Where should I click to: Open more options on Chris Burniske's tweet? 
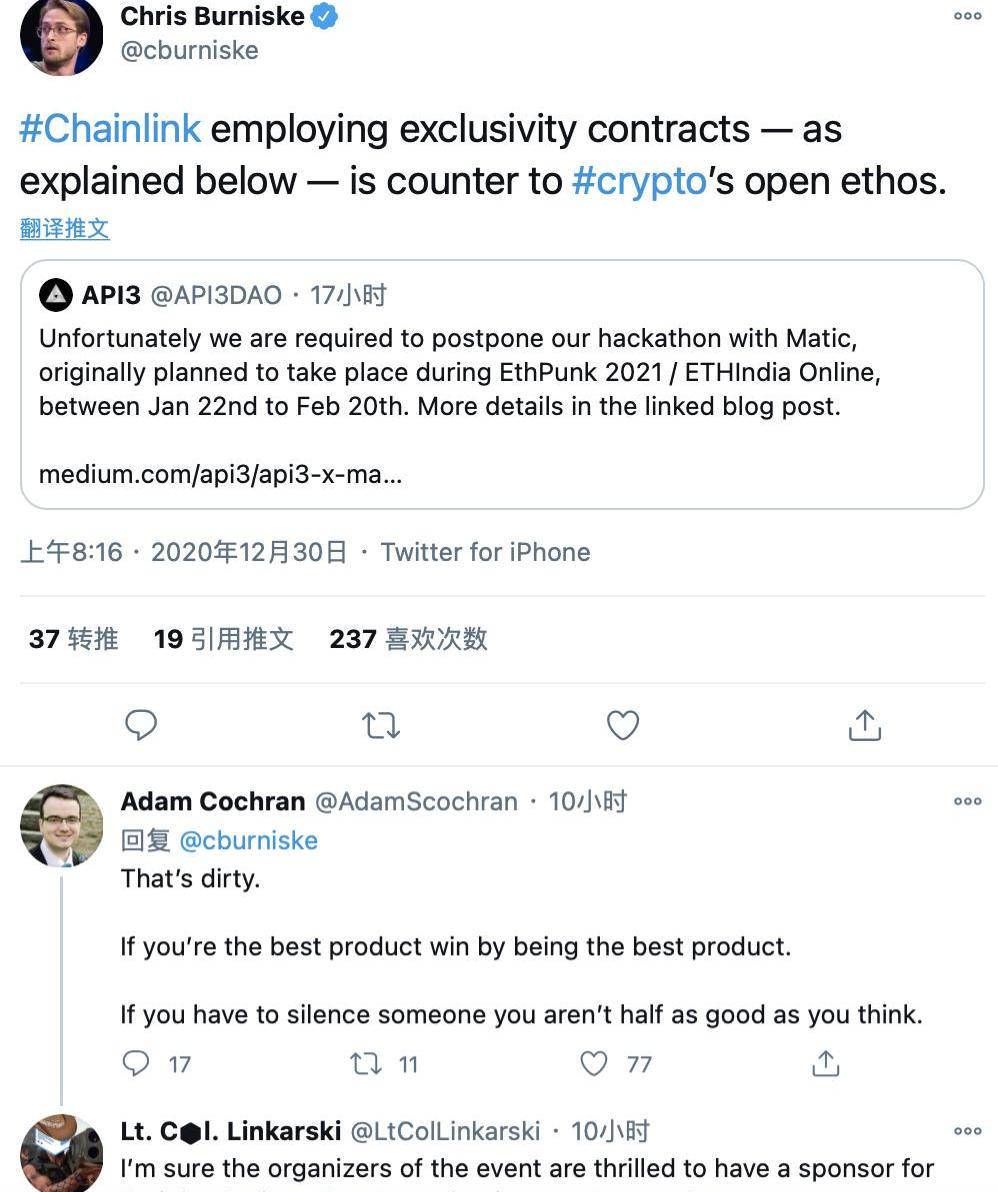[968, 16]
